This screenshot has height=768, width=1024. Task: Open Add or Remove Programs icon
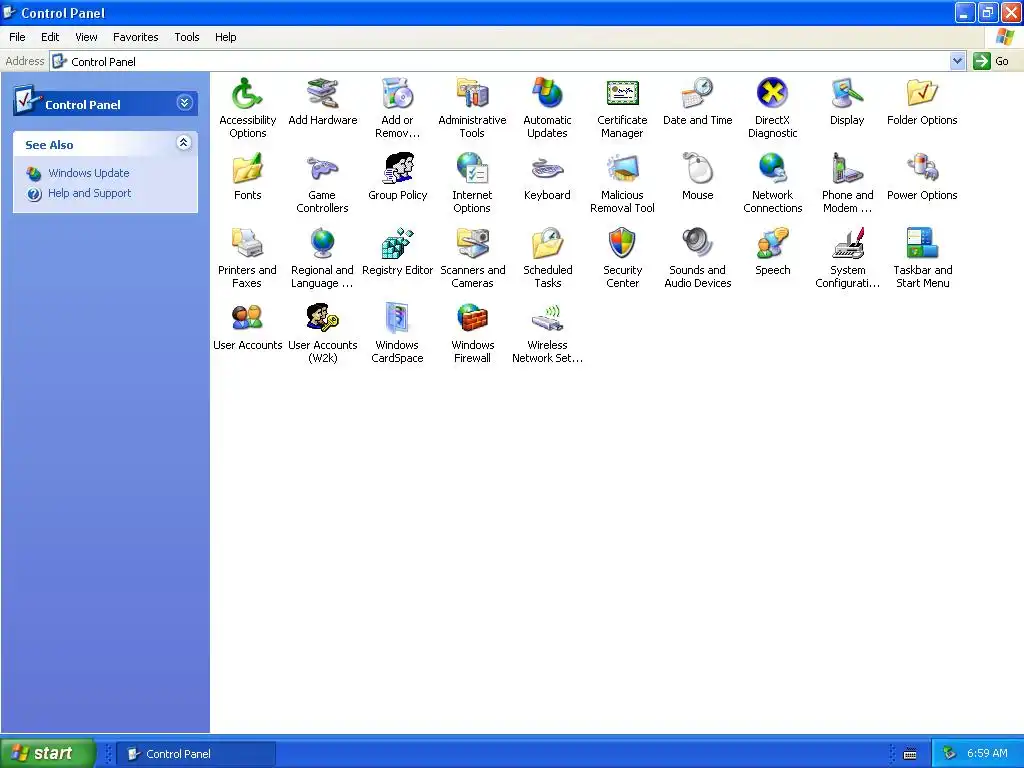397,108
